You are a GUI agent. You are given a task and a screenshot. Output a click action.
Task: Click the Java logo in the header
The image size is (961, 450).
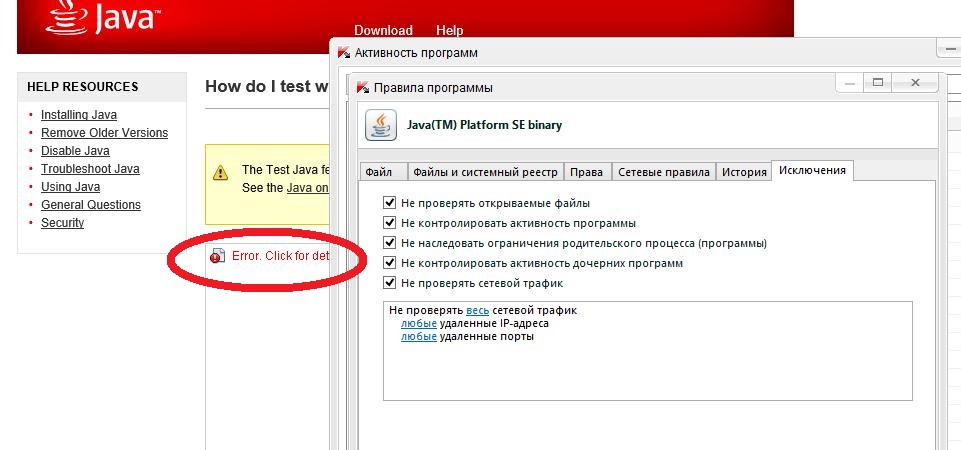tap(101, 18)
